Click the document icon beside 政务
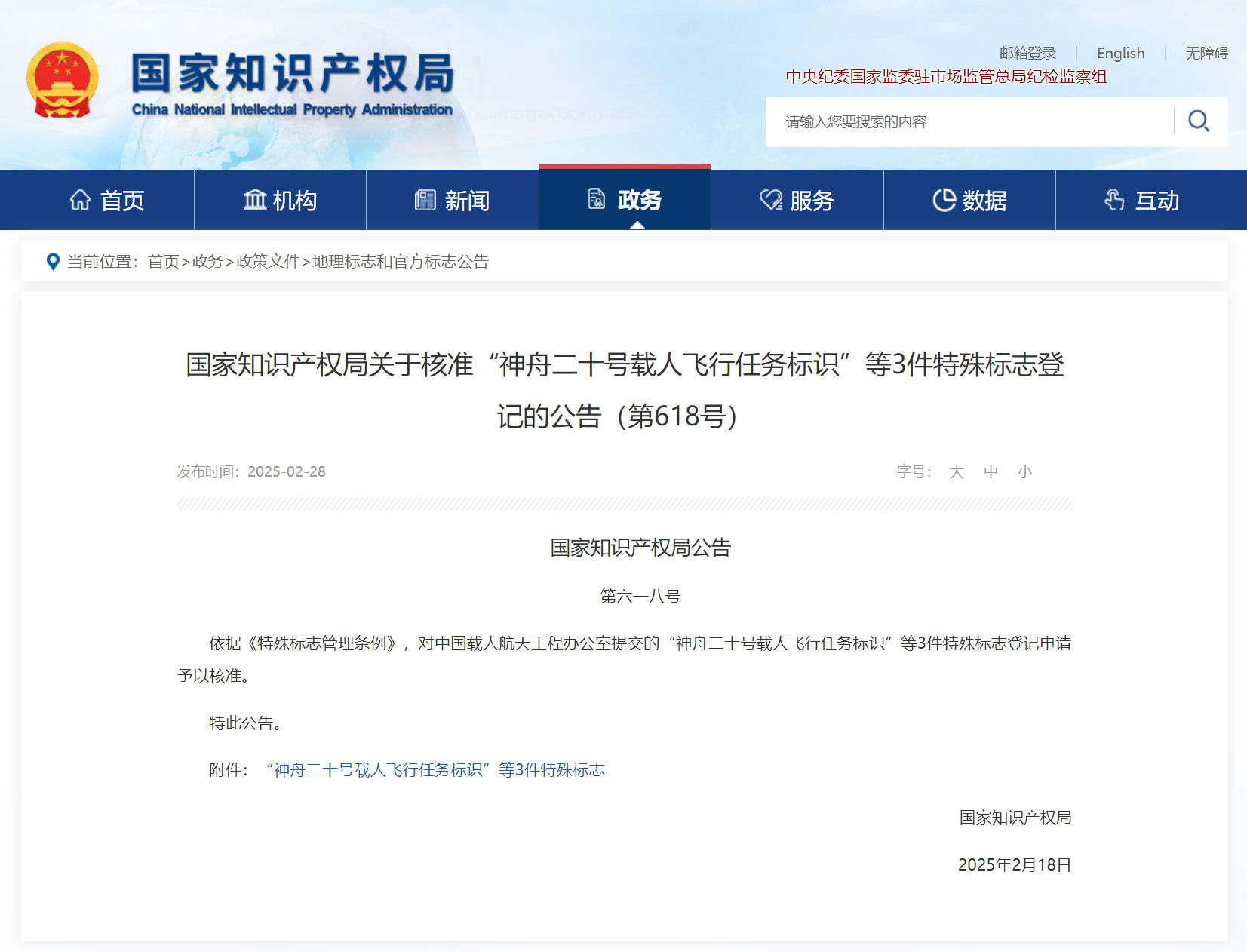This screenshot has width=1247, height=952. tap(596, 198)
